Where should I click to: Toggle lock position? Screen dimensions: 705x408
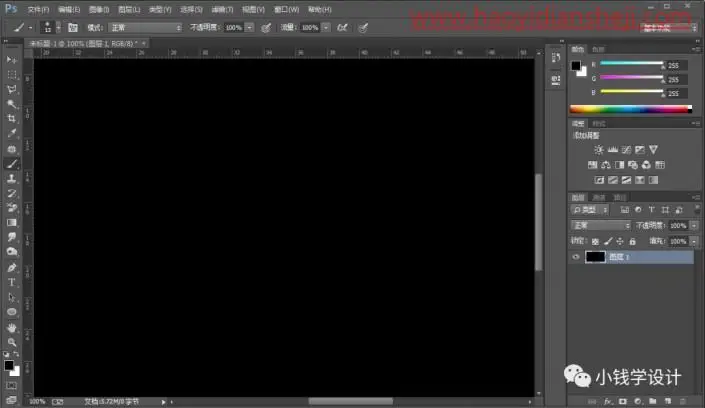pos(620,242)
